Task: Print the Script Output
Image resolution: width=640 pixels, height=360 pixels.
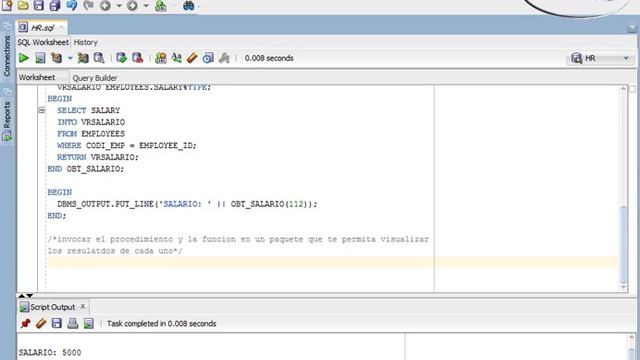Action: [73, 323]
